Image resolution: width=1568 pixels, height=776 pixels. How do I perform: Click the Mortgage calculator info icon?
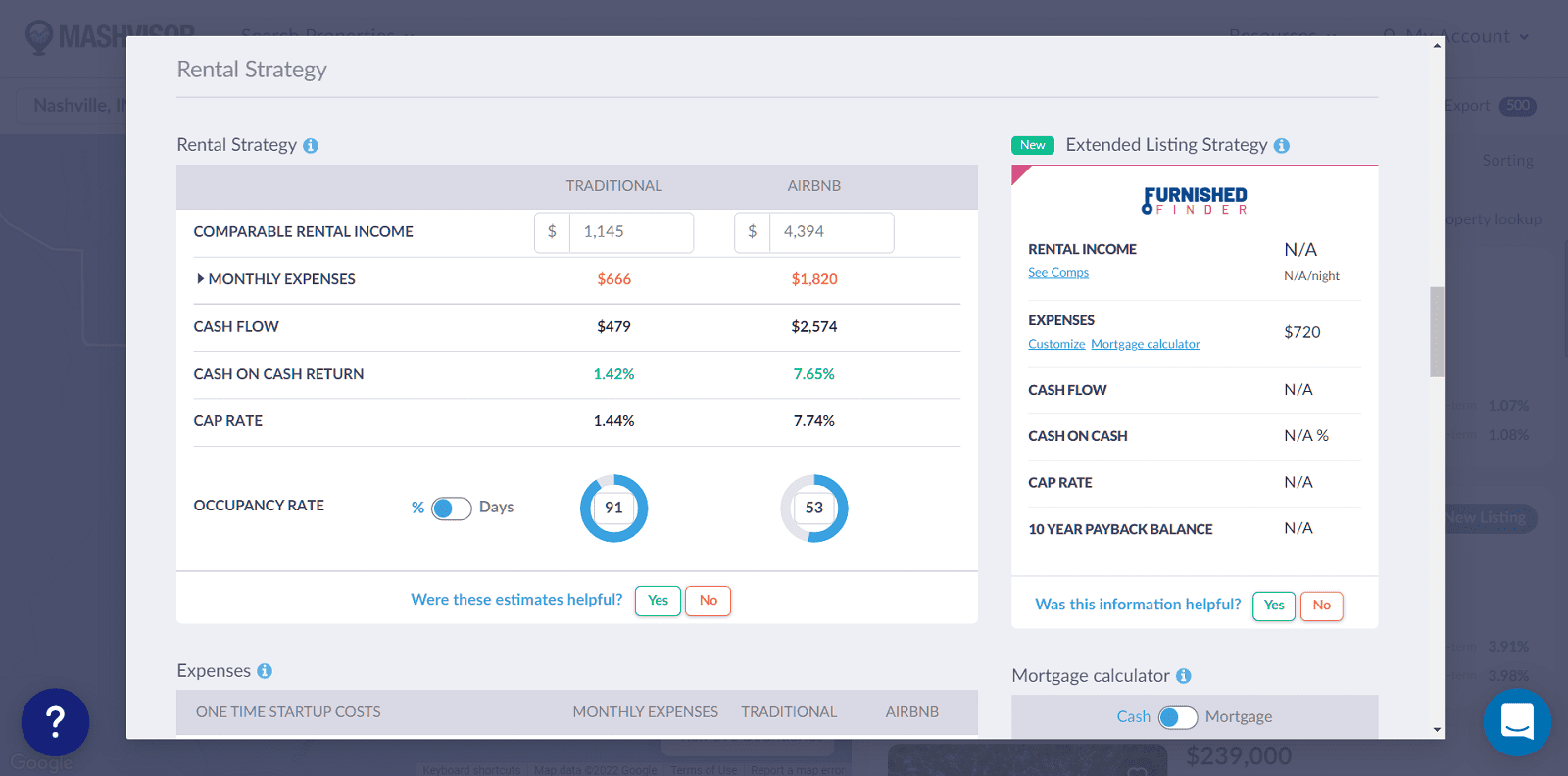[x=1184, y=676]
